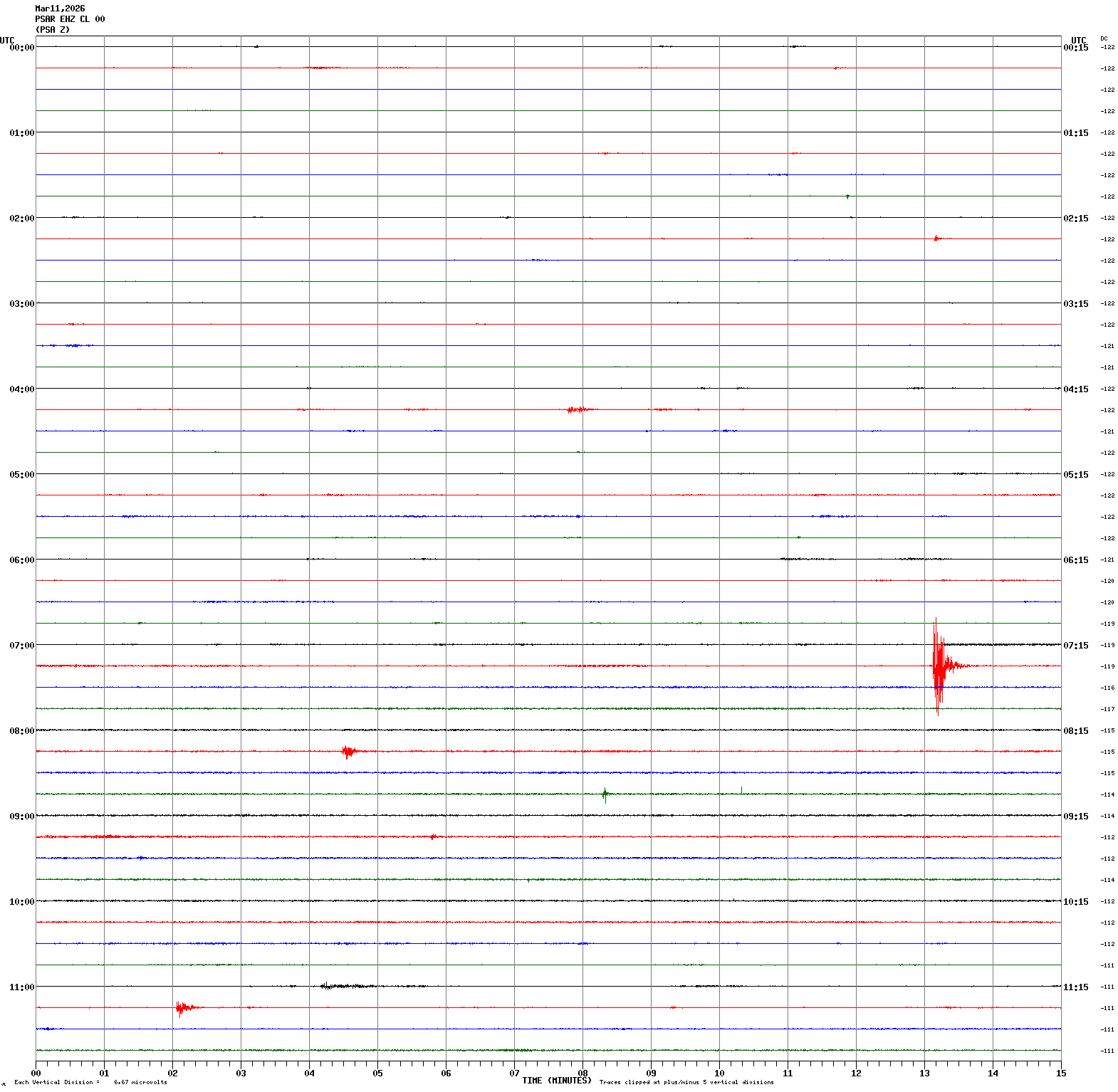Select the red seismic event on the 08:15 trace
The width and height of the screenshot is (1118, 1092).
(x=348, y=751)
